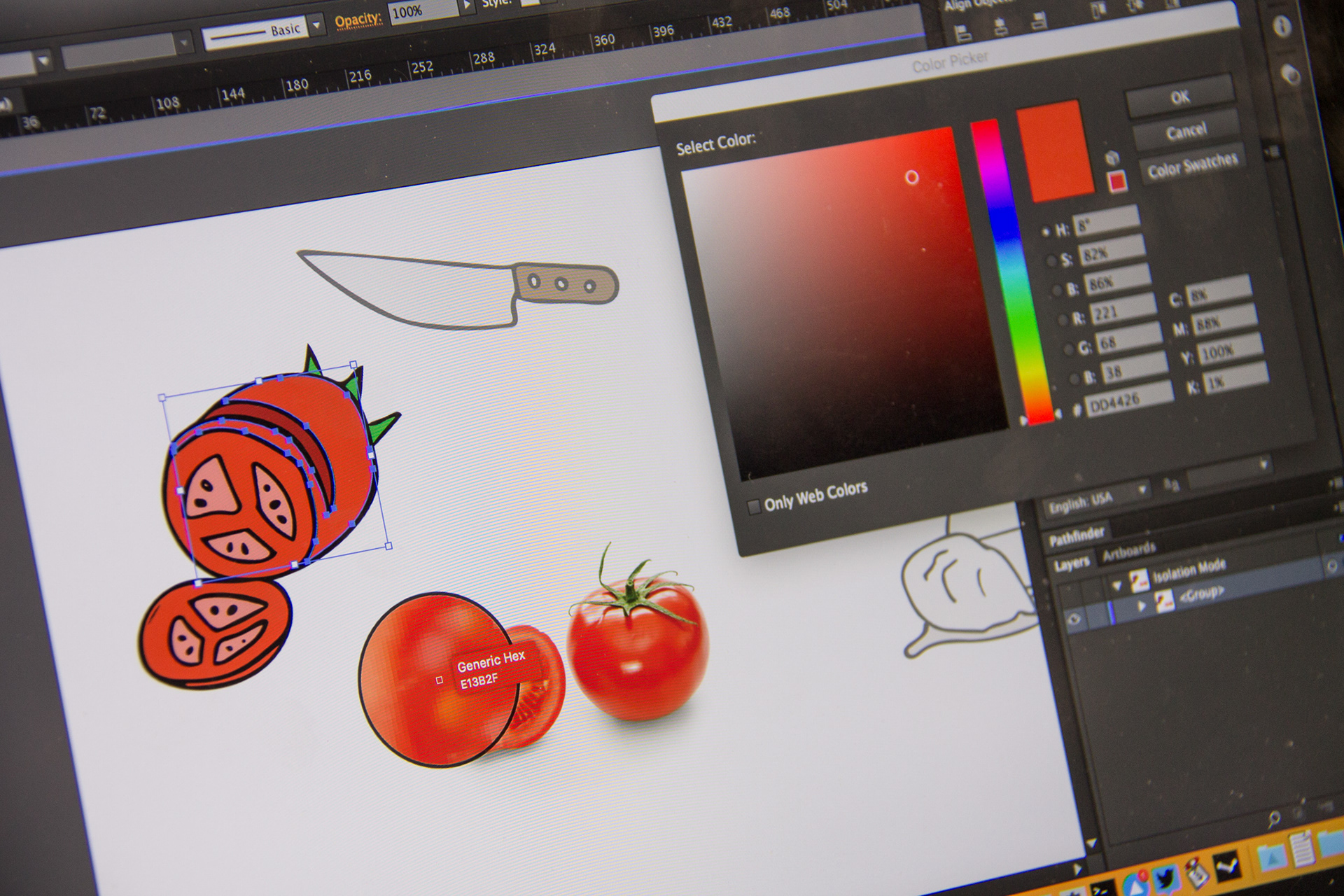Toggle visibility eye of the Group layer

[1074, 619]
